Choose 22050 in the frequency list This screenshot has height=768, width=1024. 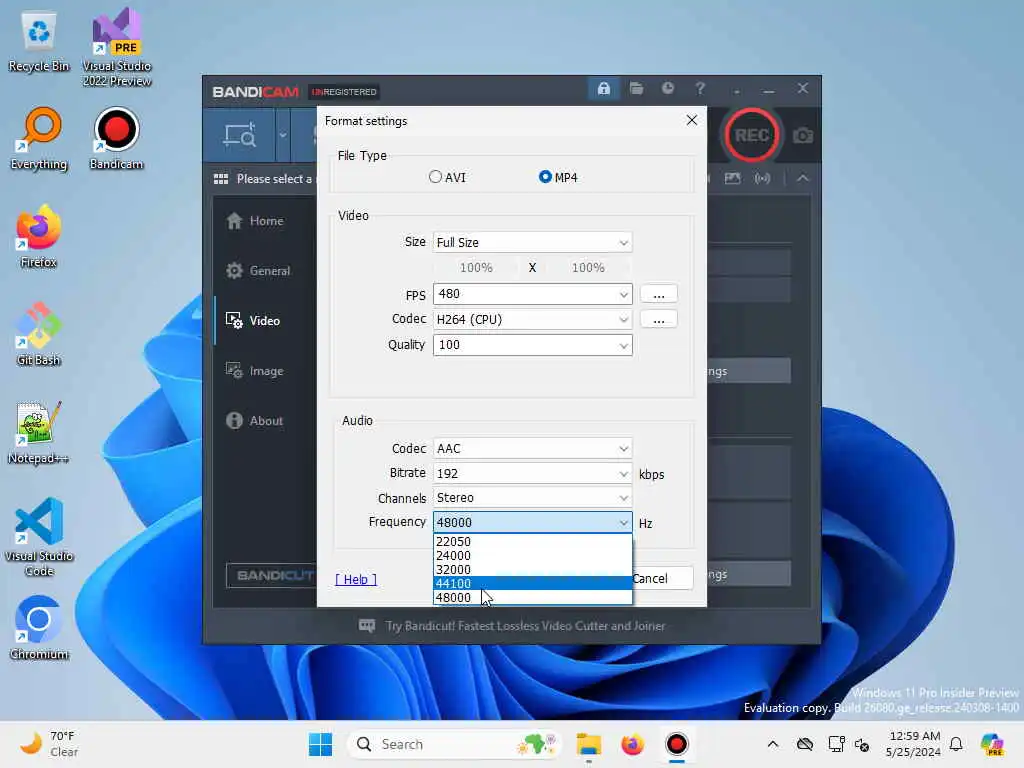pyautogui.click(x=532, y=541)
